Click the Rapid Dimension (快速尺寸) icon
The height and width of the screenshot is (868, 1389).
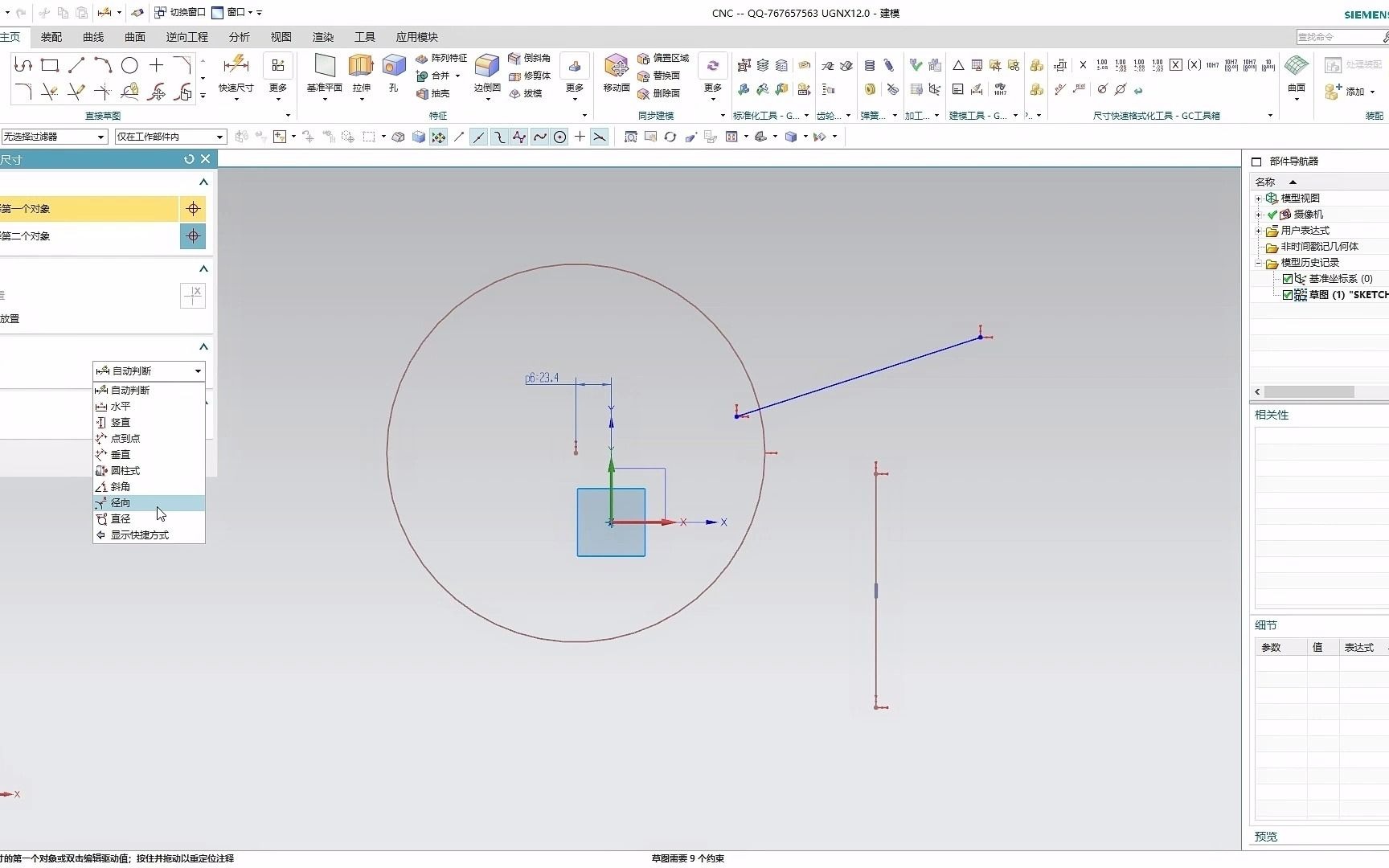pyautogui.click(x=236, y=66)
